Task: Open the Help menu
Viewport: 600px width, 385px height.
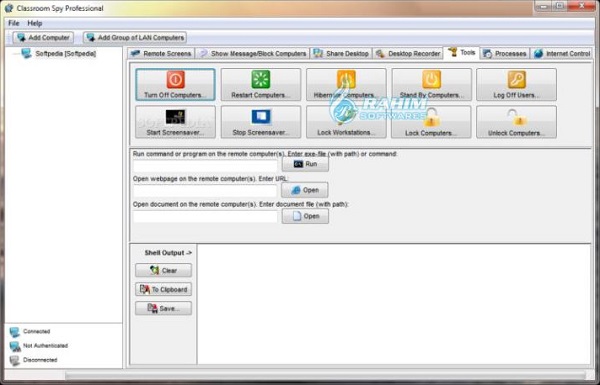Action: pyautogui.click(x=34, y=23)
